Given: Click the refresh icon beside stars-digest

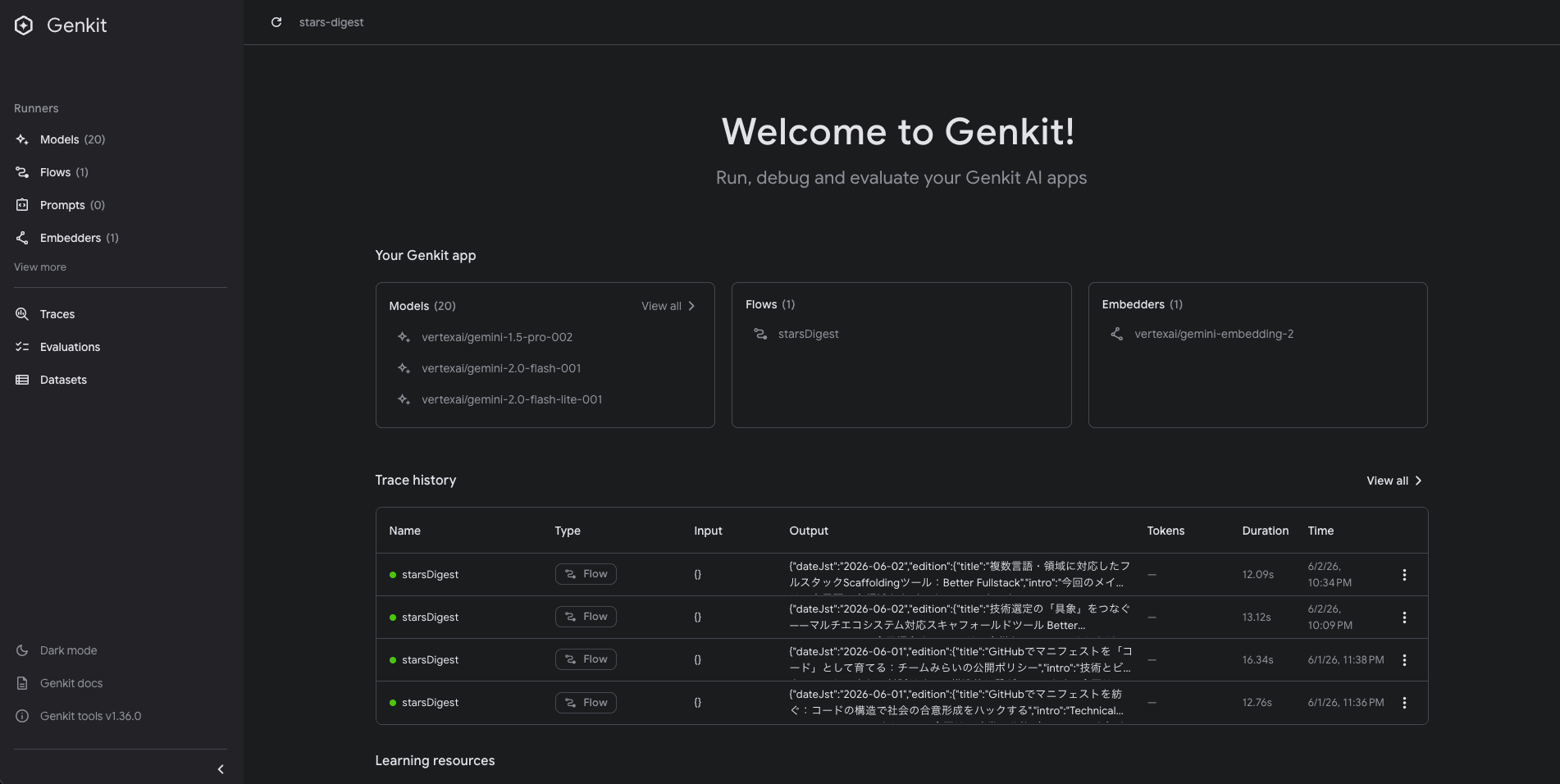Looking at the screenshot, I should coord(276,22).
